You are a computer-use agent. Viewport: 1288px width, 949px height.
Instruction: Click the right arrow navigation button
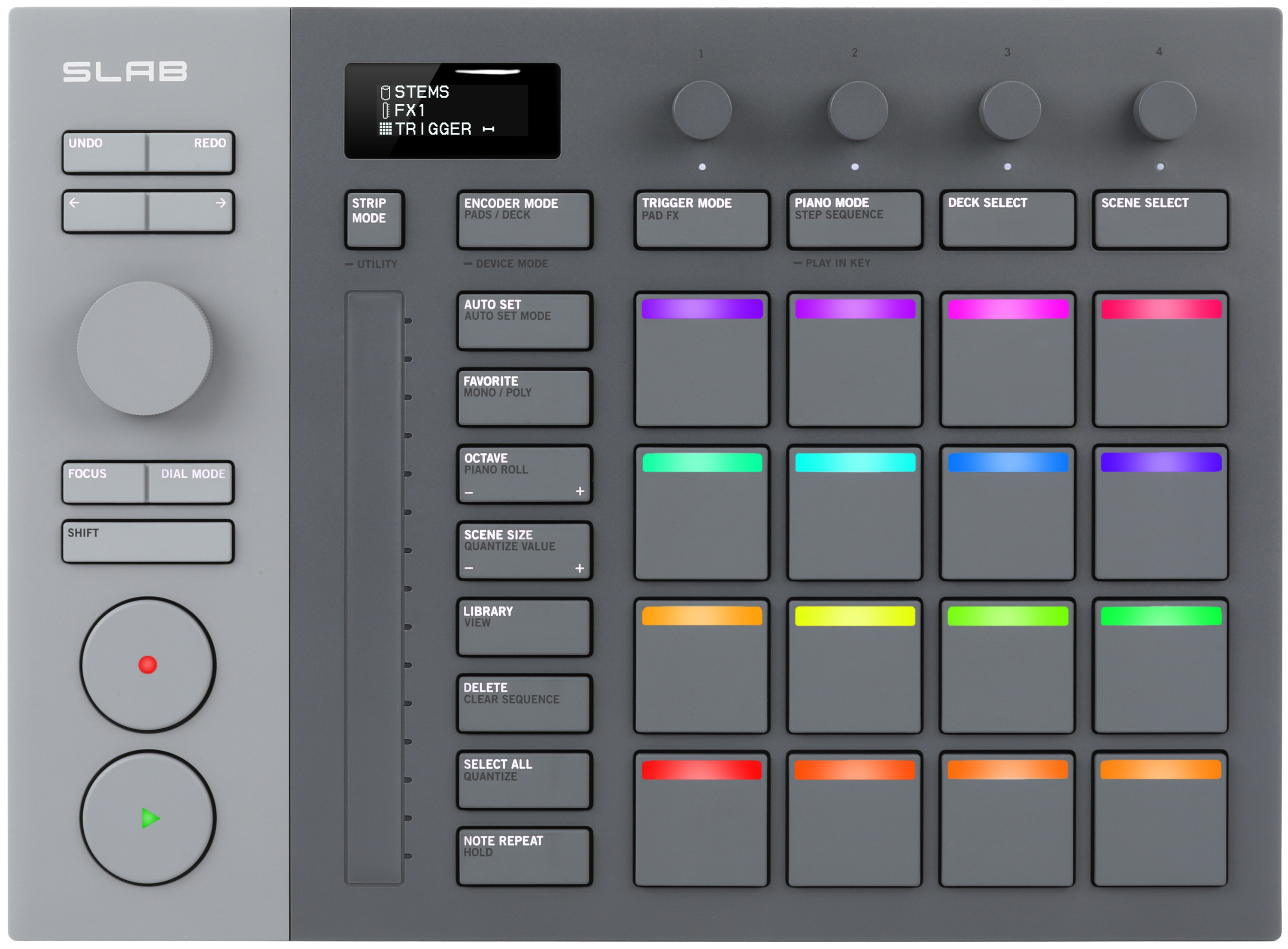point(192,212)
